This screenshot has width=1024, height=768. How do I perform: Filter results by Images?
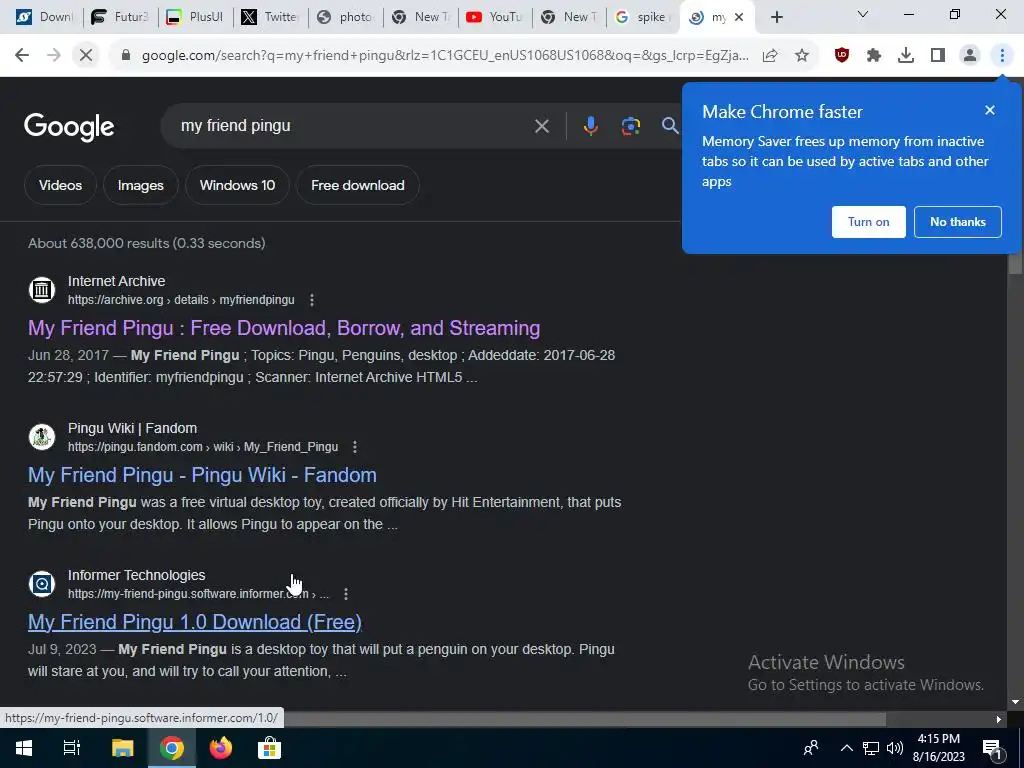click(140, 185)
